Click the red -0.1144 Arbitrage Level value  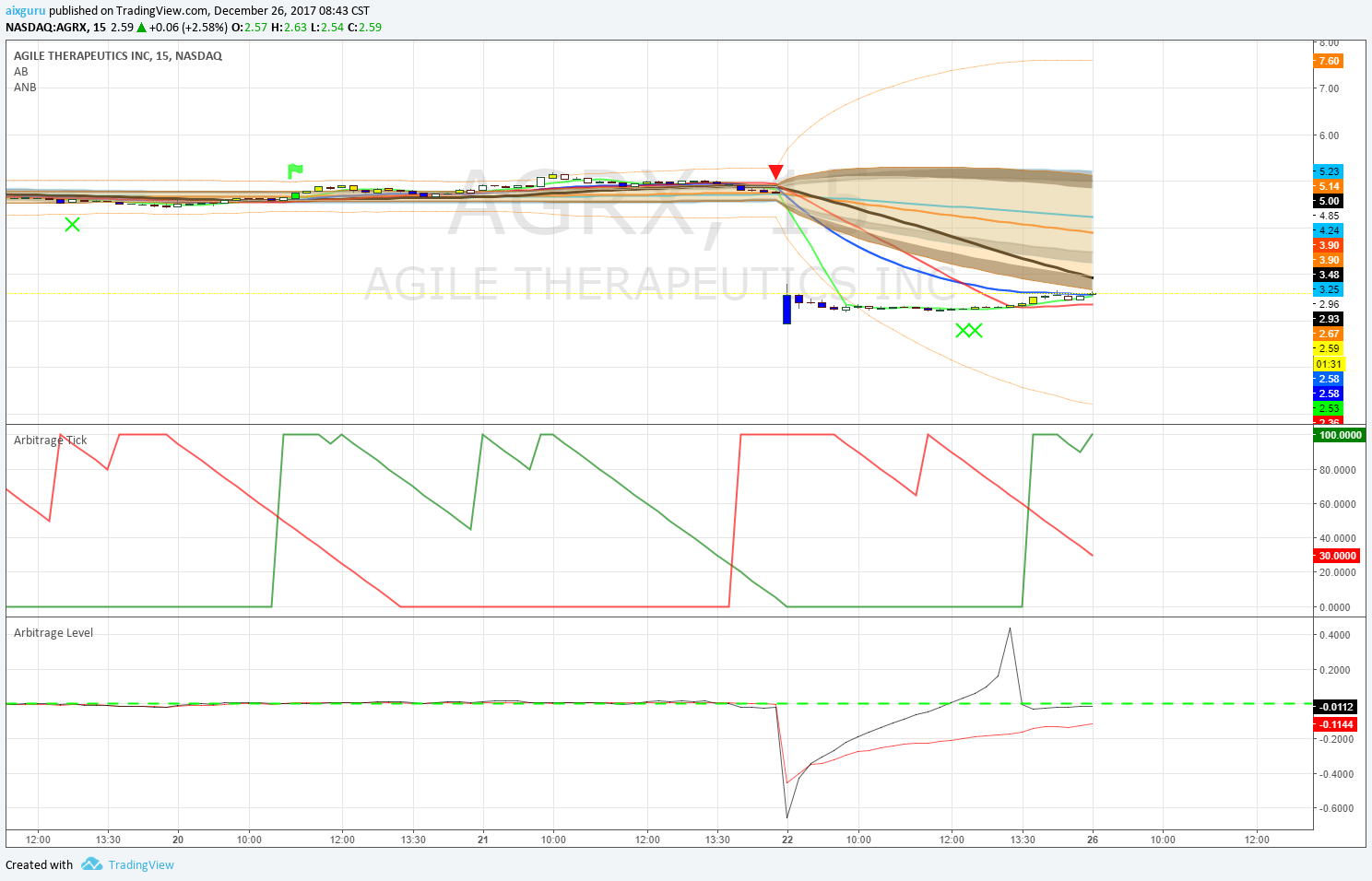(1335, 724)
